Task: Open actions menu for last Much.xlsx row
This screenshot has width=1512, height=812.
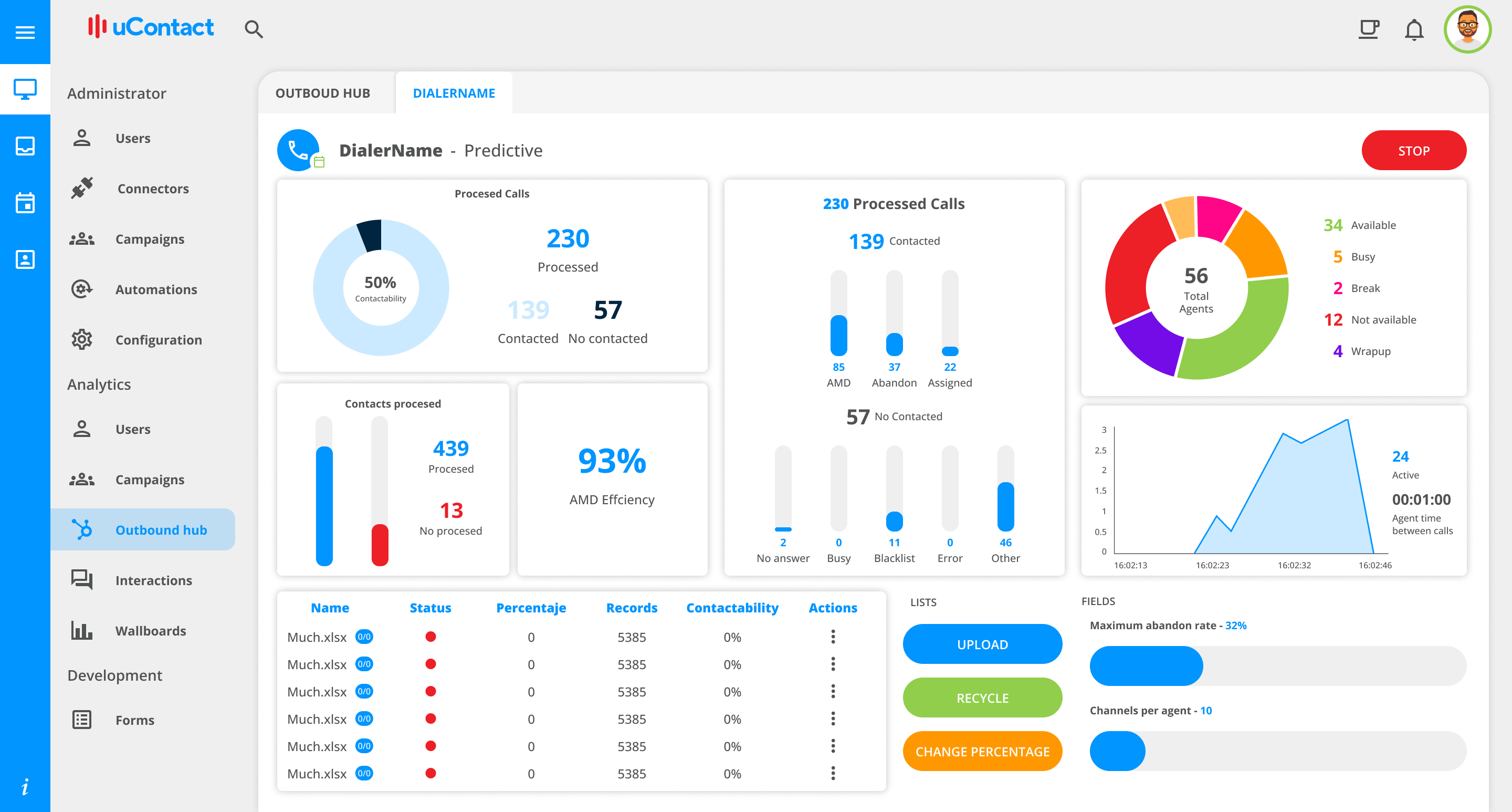Action: [x=832, y=773]
